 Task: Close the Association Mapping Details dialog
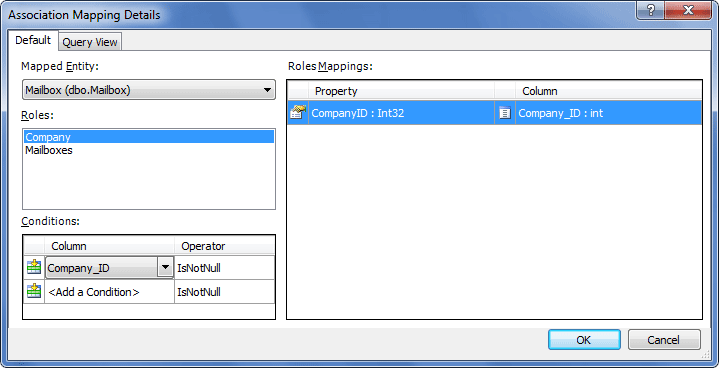[x=688, y=11]
